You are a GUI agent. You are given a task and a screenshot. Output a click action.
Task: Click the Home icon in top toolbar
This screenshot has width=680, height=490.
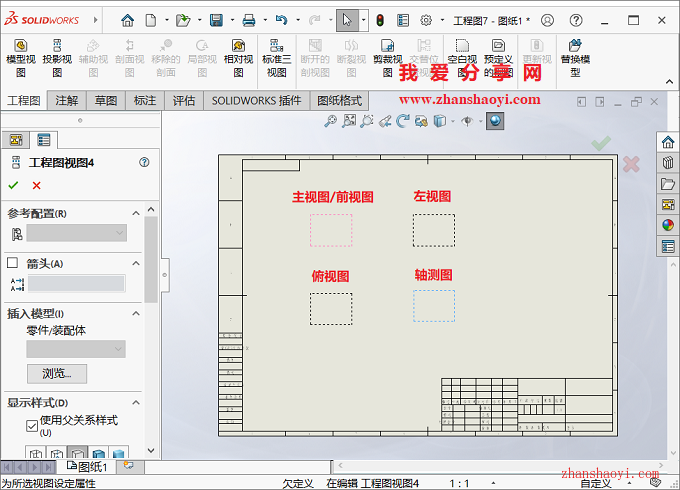(x=127, y=20)
